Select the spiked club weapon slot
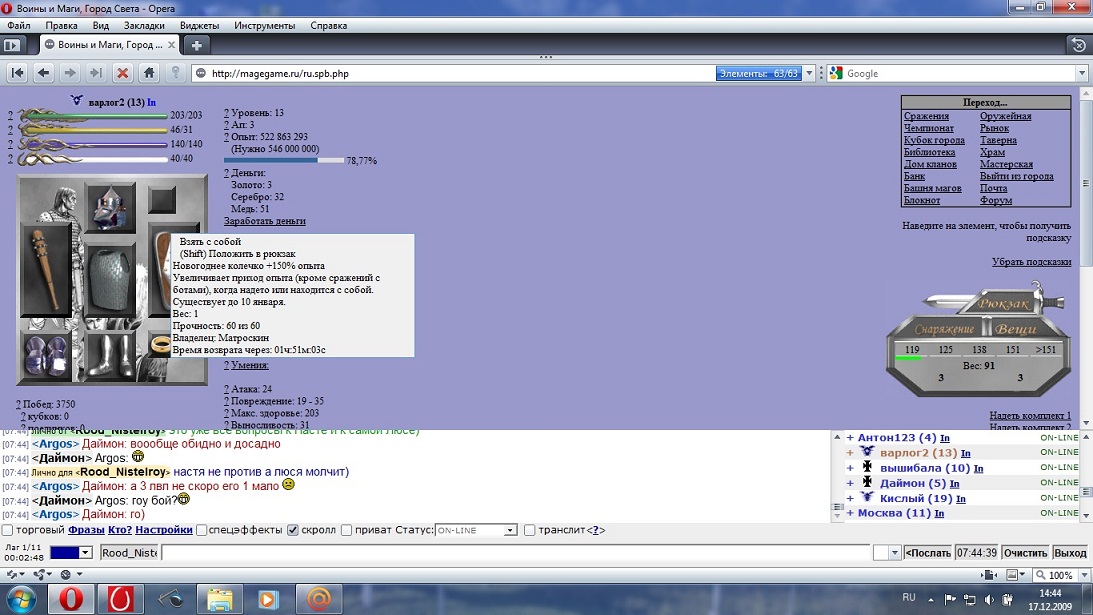1093x615 pixels. (x=46, y=271)
